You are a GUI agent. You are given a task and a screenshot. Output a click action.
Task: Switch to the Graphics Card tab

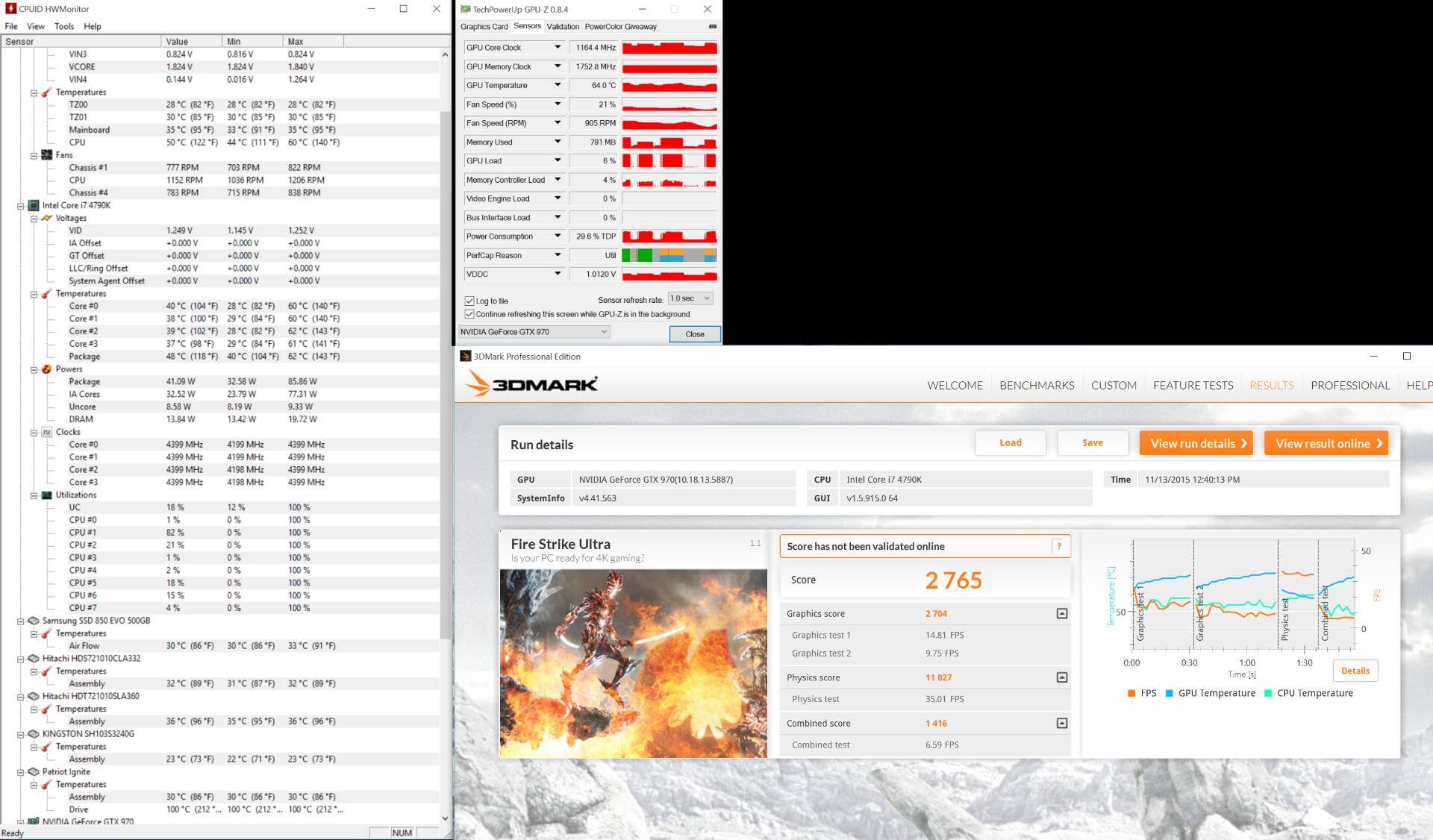click(484, 26)
